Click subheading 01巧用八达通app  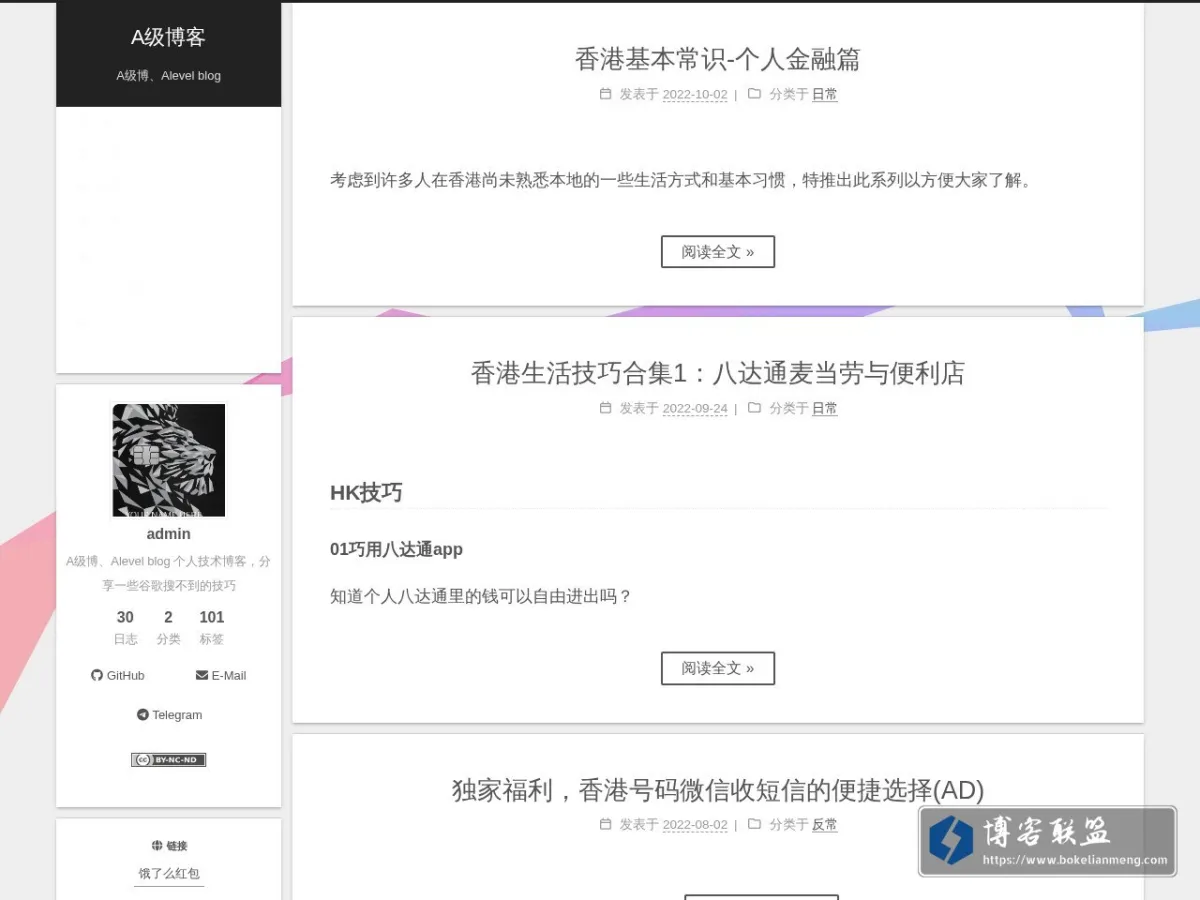point(396,549)
